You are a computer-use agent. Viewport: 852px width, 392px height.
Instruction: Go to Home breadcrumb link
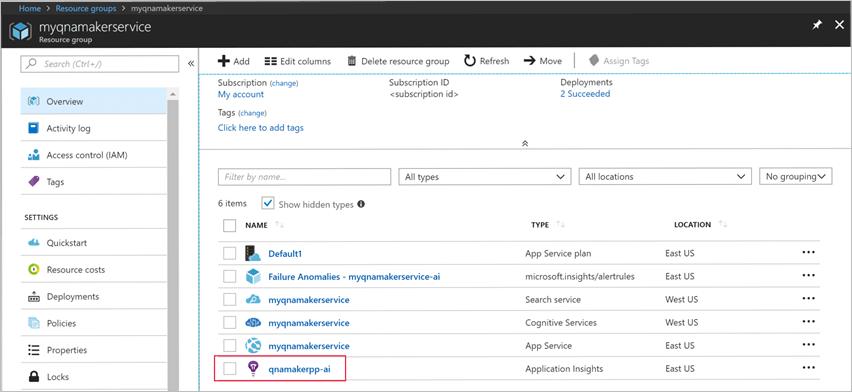coord(30,9)
